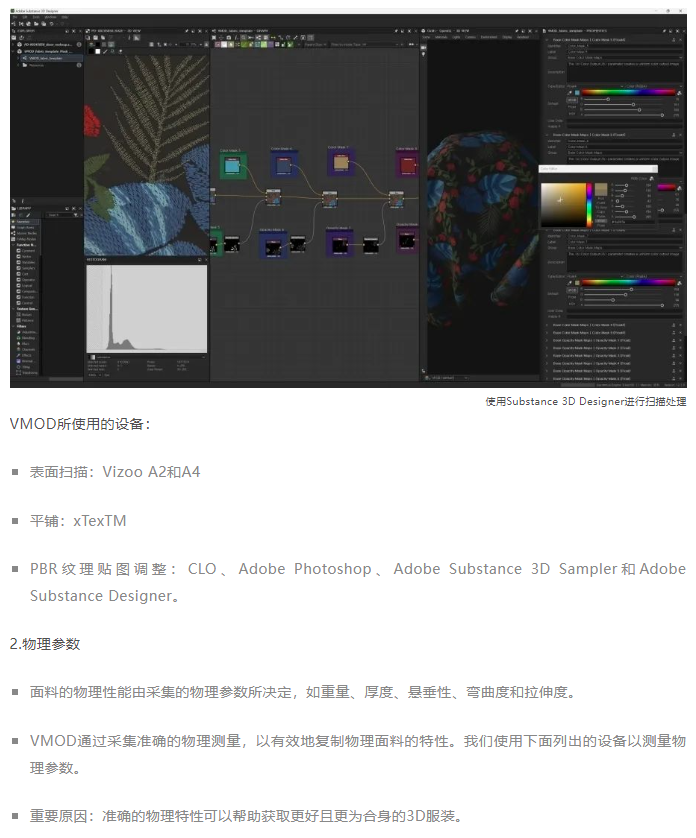
Task: Open the Help menu
Action: (64, 17)
